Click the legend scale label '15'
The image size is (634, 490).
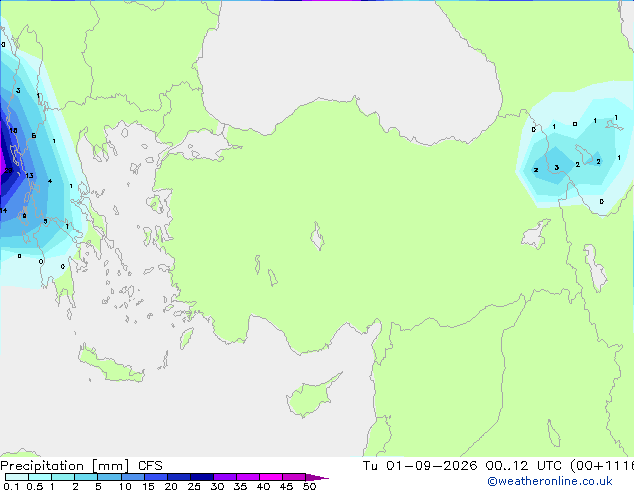click(148, 486)
